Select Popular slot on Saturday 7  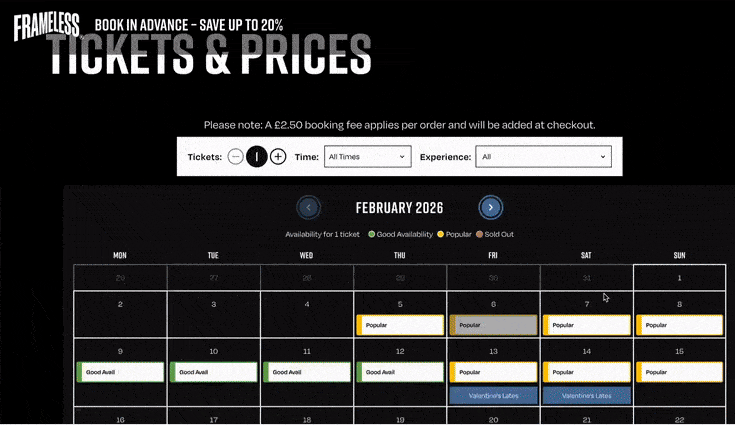587,325
